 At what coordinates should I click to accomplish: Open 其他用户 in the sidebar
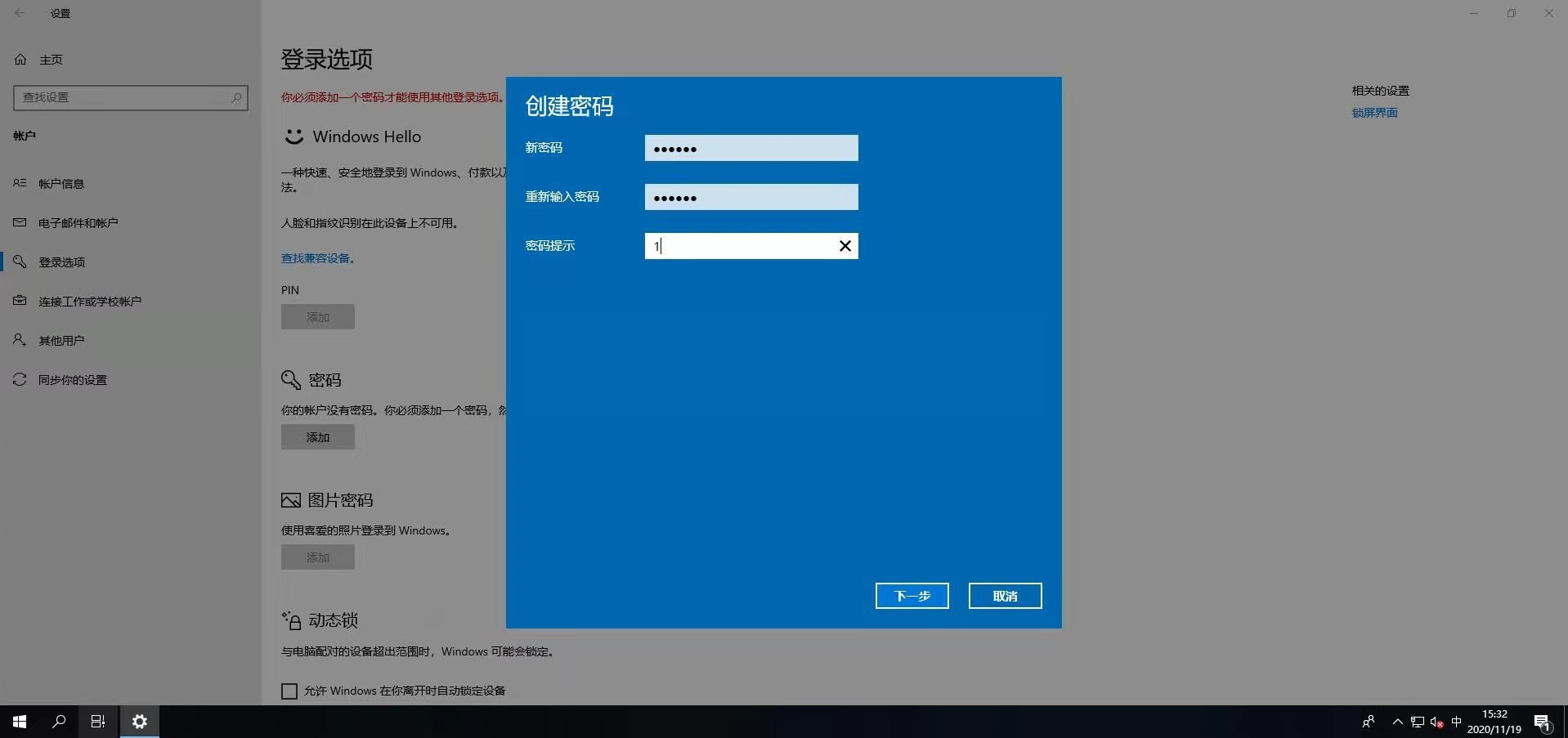pos(61,341)
